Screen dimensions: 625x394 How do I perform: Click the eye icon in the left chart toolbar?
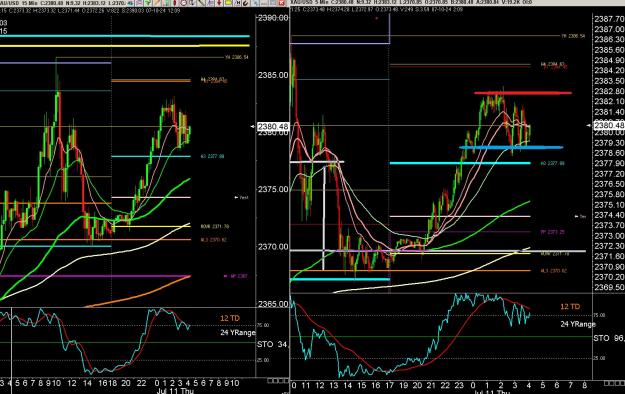coord(130,3)
